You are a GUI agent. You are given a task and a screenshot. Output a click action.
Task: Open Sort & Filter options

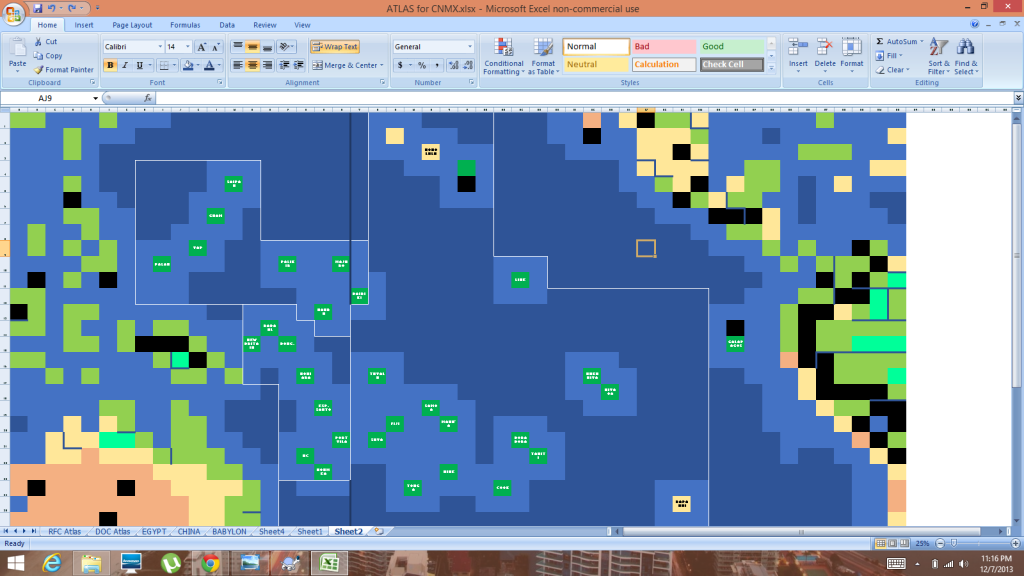point(939,56)
